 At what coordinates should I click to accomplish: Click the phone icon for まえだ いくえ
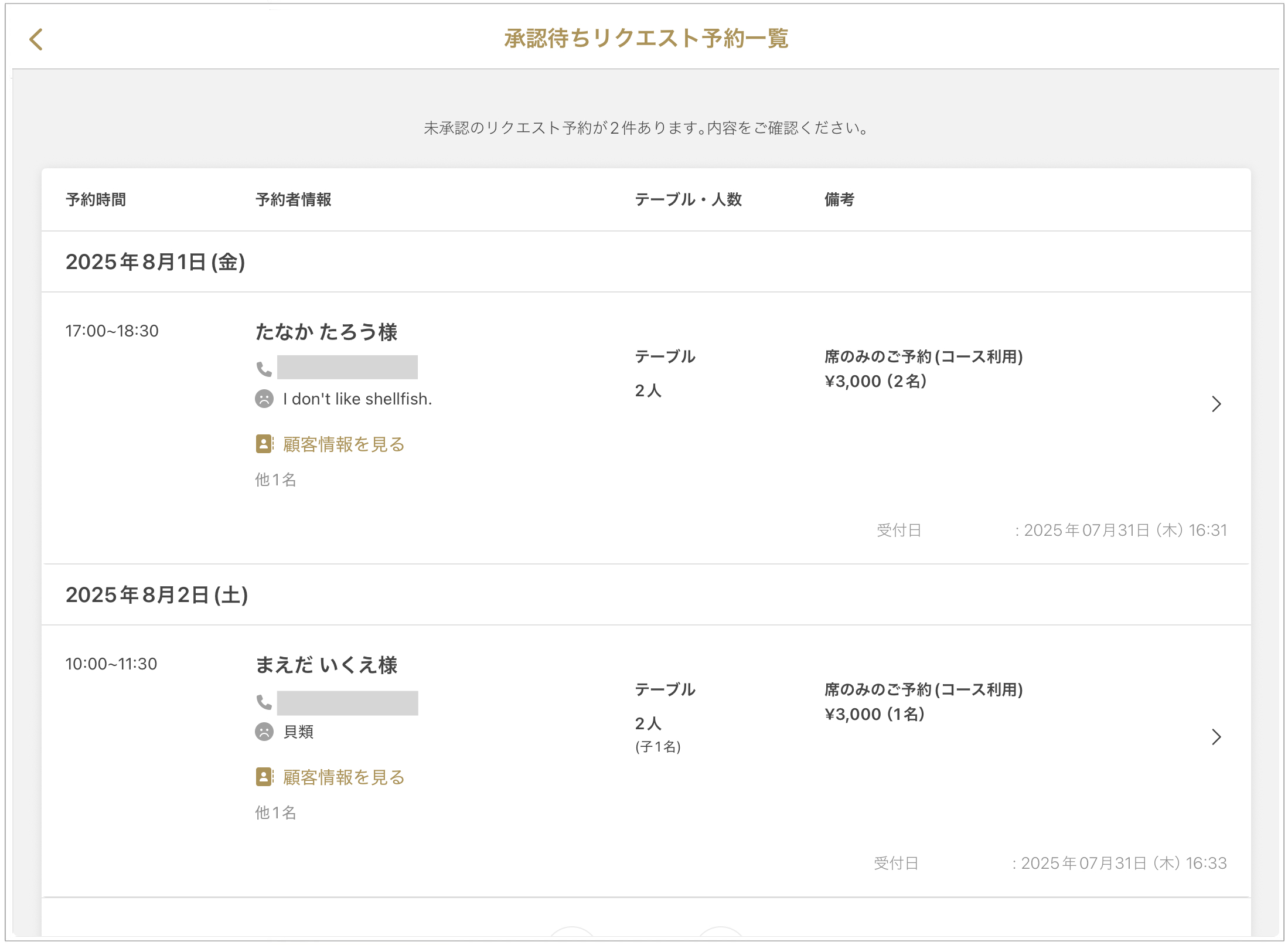click(x=264, y=702)
